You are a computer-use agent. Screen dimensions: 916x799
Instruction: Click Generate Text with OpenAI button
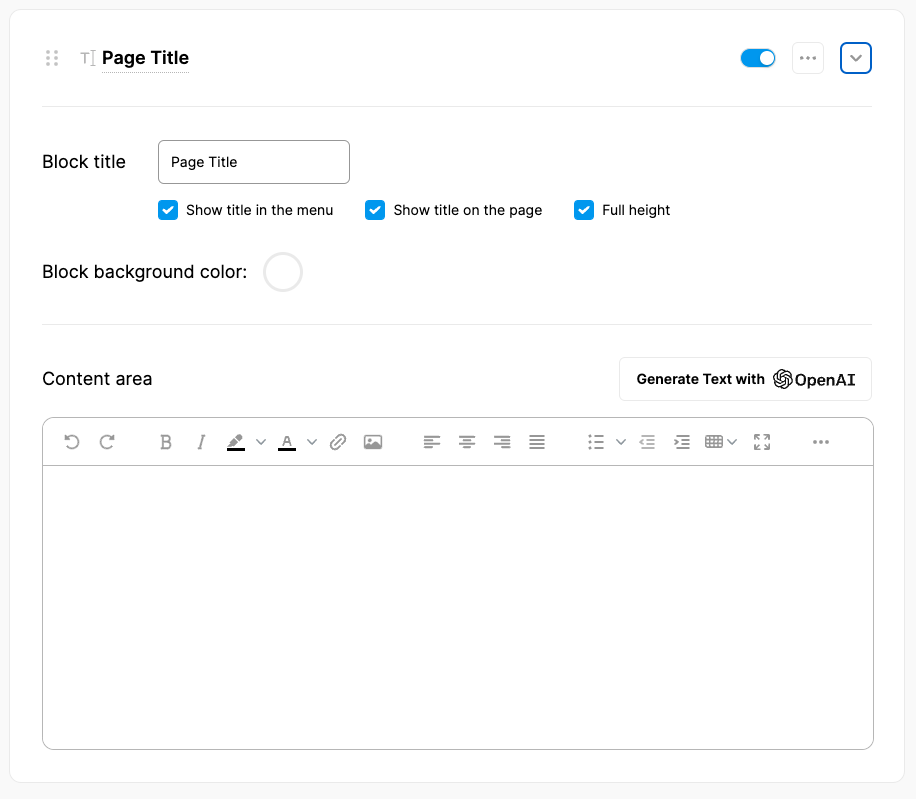(745, 379)
